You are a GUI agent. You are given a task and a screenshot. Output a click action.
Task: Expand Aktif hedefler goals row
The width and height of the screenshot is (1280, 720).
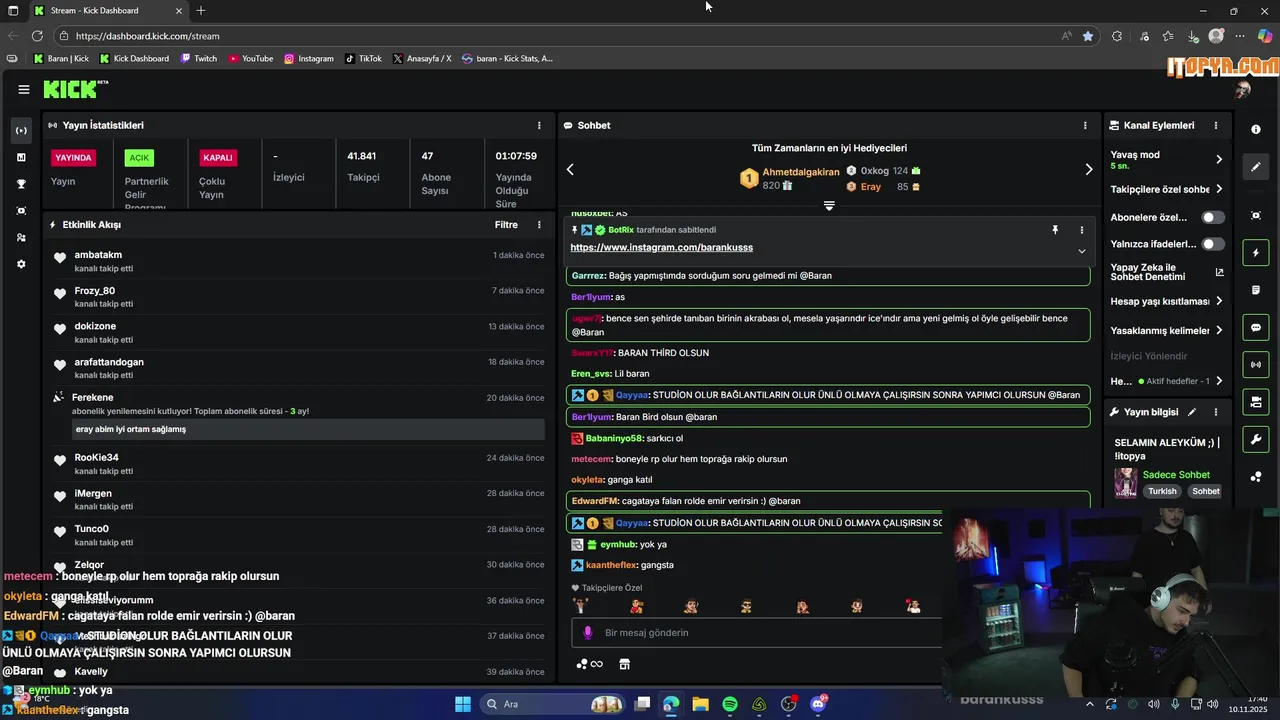1219,381
